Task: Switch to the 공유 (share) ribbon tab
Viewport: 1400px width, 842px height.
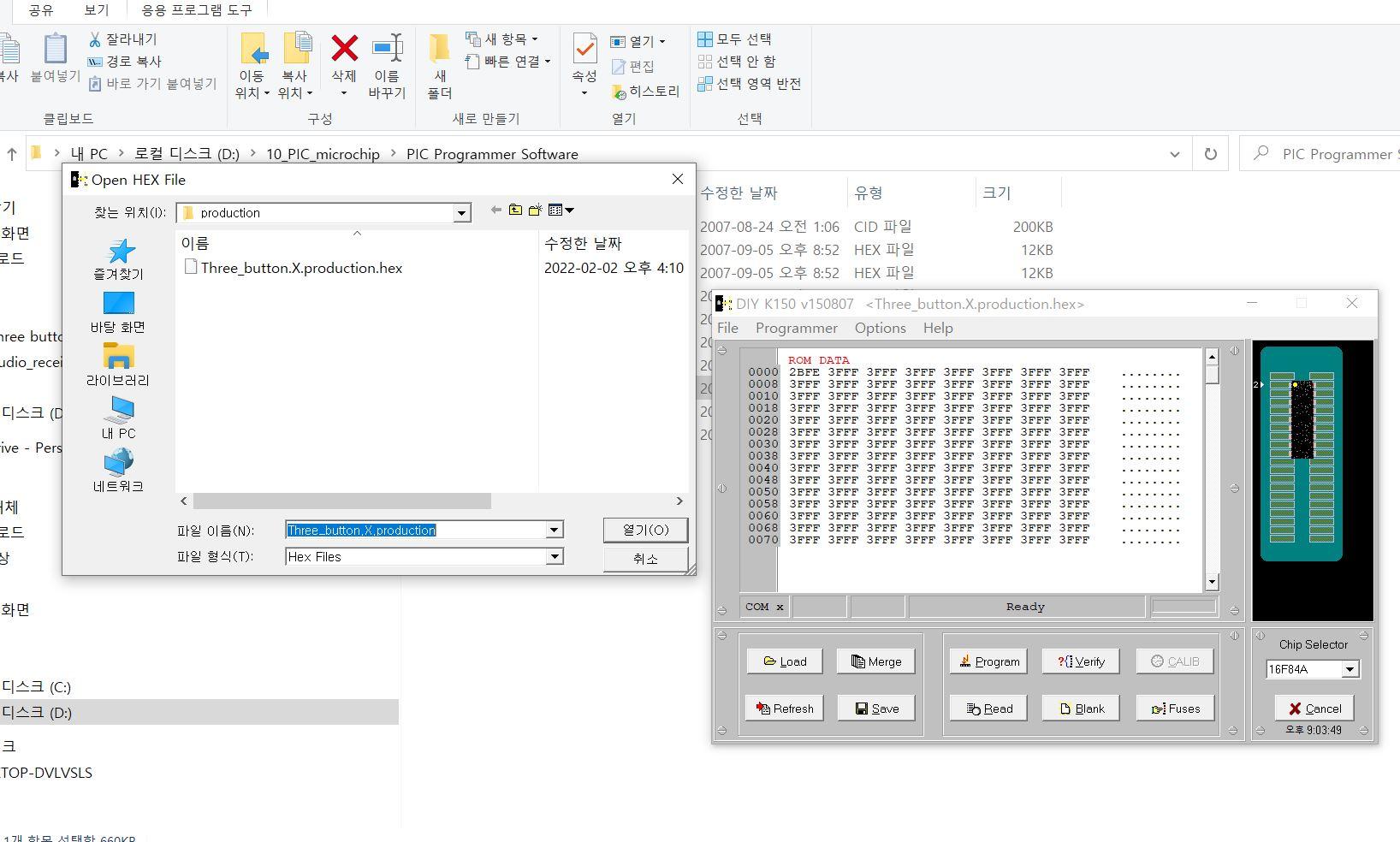Action: (41, 10)
